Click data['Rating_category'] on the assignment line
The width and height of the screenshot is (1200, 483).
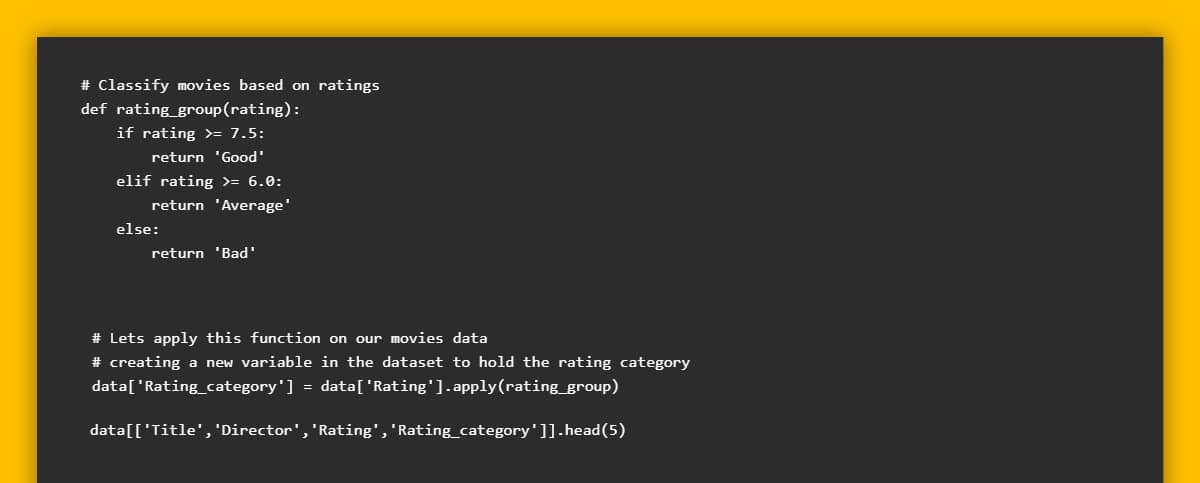192,386
